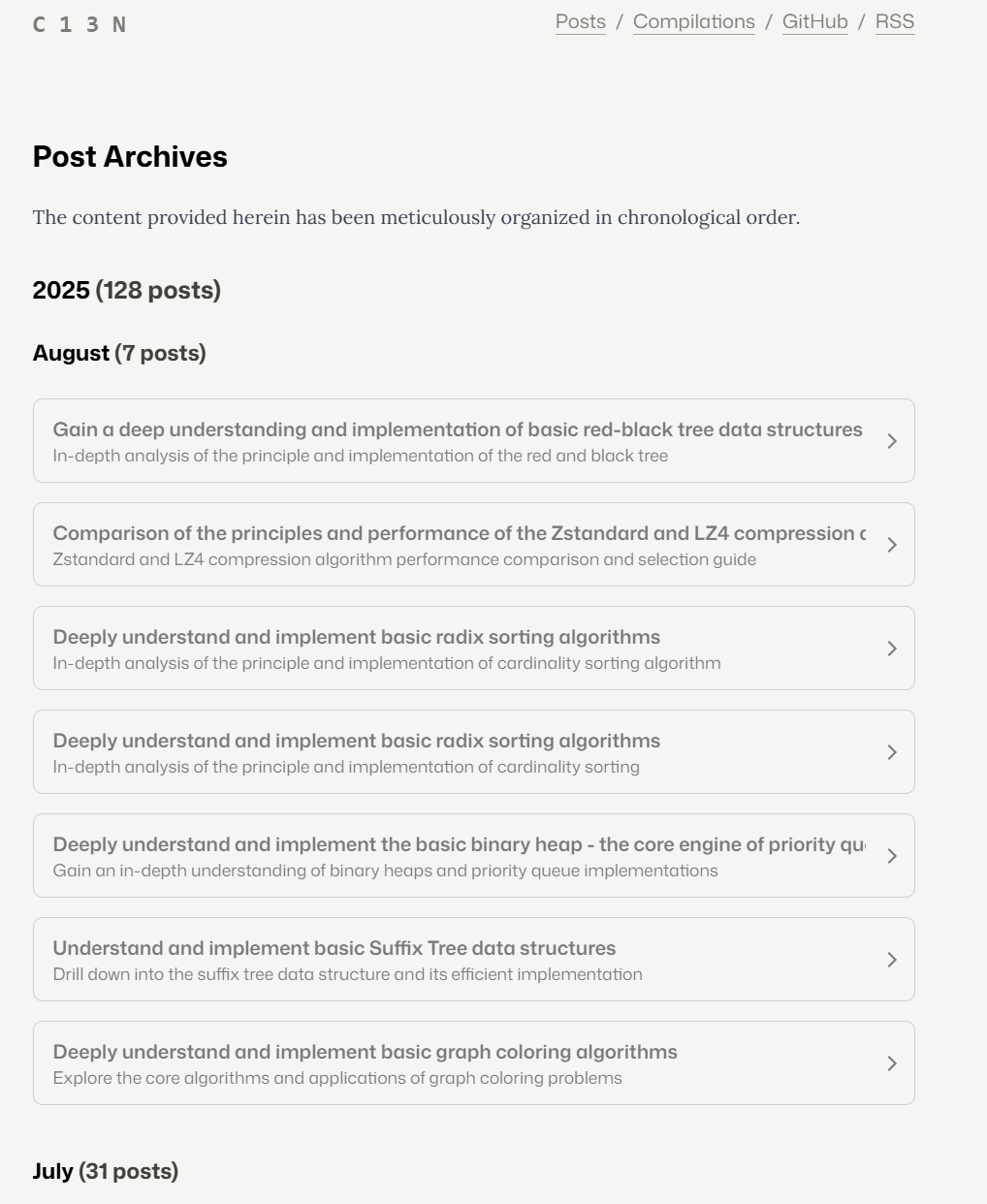Click the arrow beside the Zstandard and LZ4 post
Screen dimensions: 987x1204
(x=892, y=545)
